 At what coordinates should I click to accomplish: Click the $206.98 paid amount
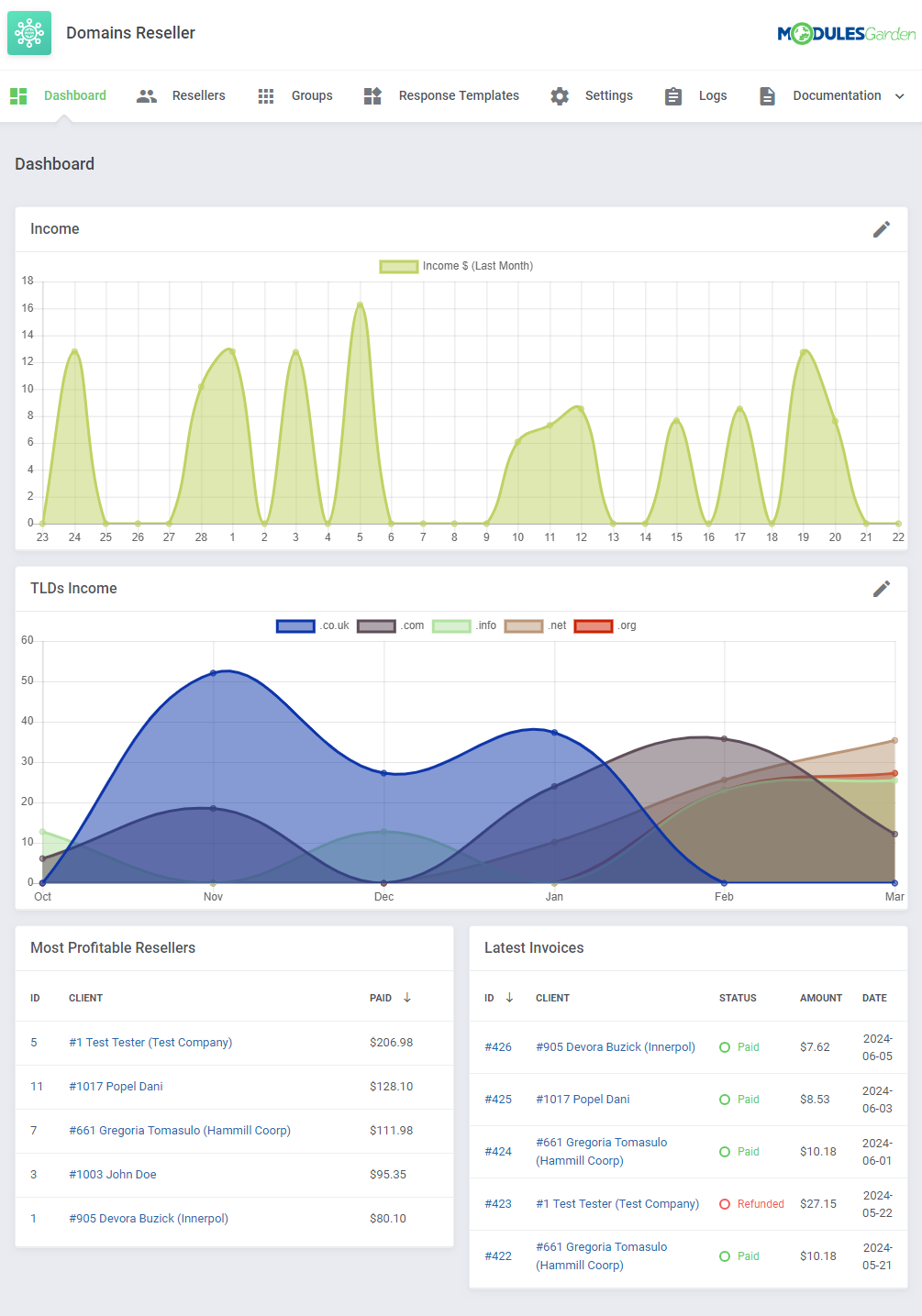pos(392,1043)
